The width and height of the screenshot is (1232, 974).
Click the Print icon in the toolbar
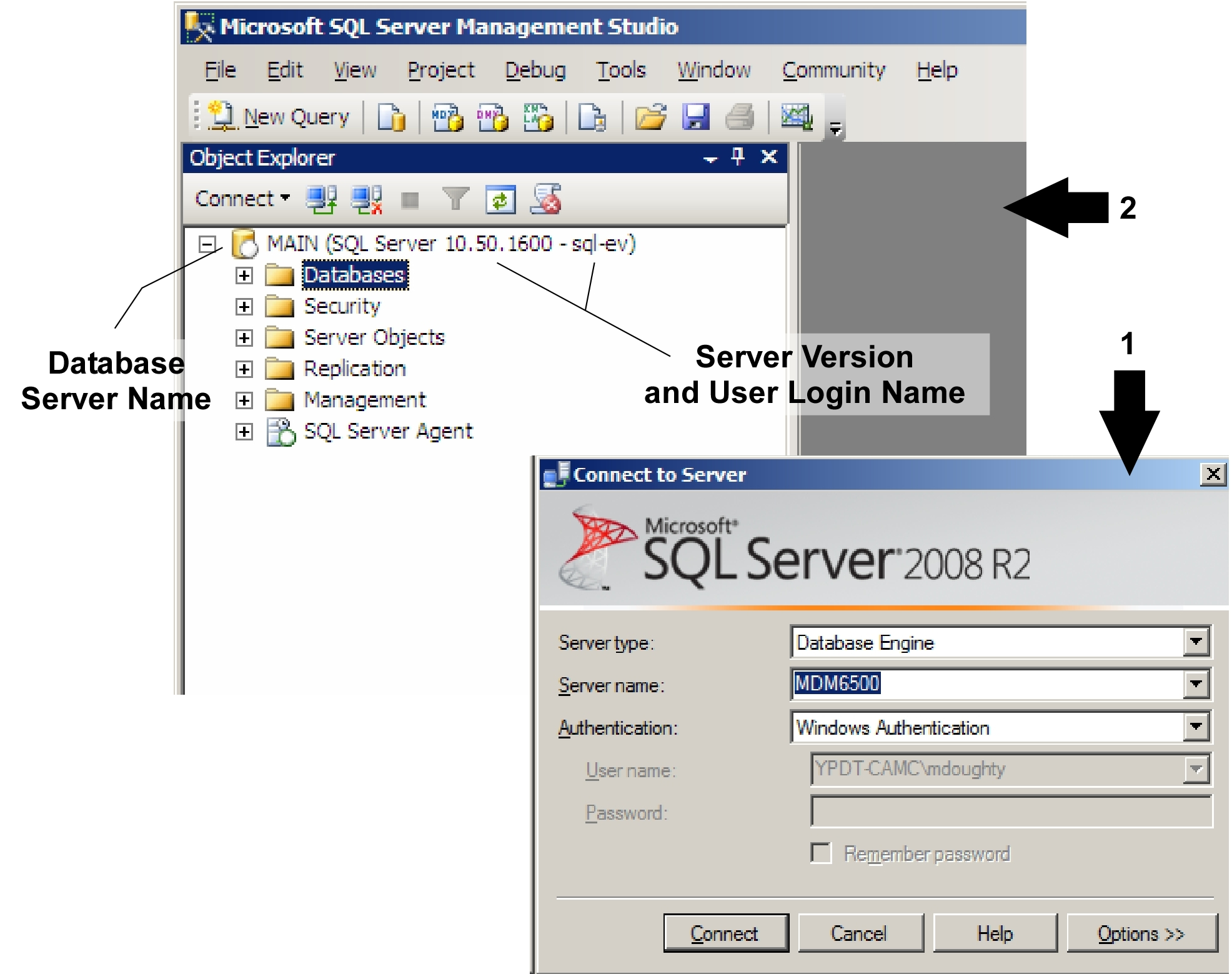click(740, 117)
